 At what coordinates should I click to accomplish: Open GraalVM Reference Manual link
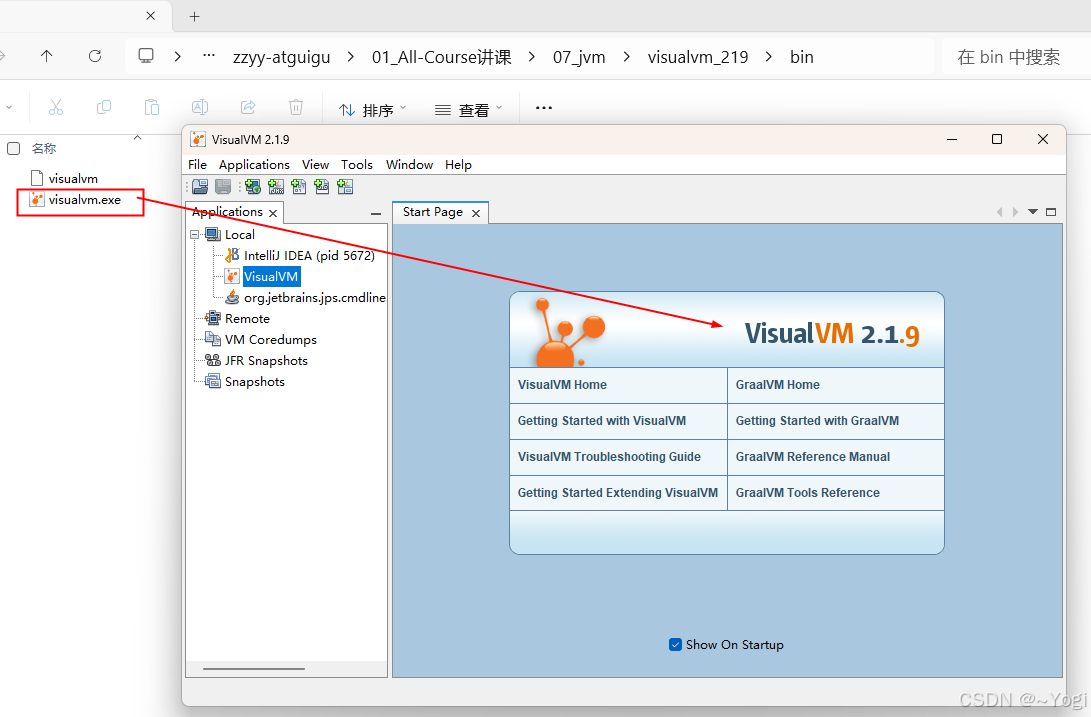pyautogui.click(x=813, y=457)
